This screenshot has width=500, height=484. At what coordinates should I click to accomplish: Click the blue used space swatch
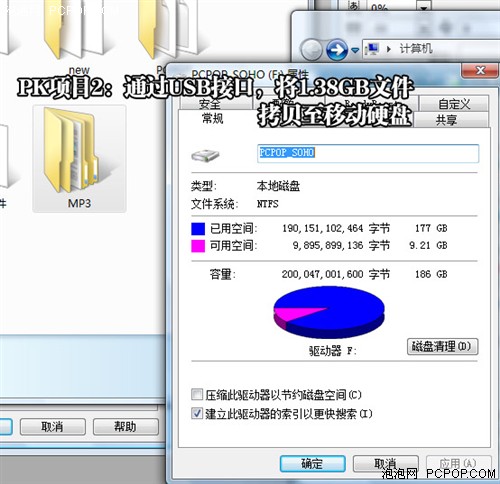[x=198, y=229]
